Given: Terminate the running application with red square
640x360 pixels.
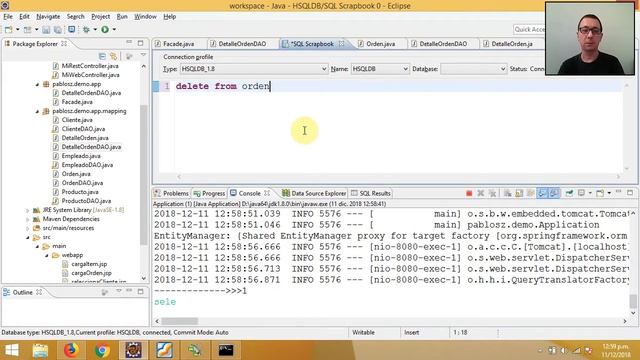Looking at the screenshot, I should point(469,193).
